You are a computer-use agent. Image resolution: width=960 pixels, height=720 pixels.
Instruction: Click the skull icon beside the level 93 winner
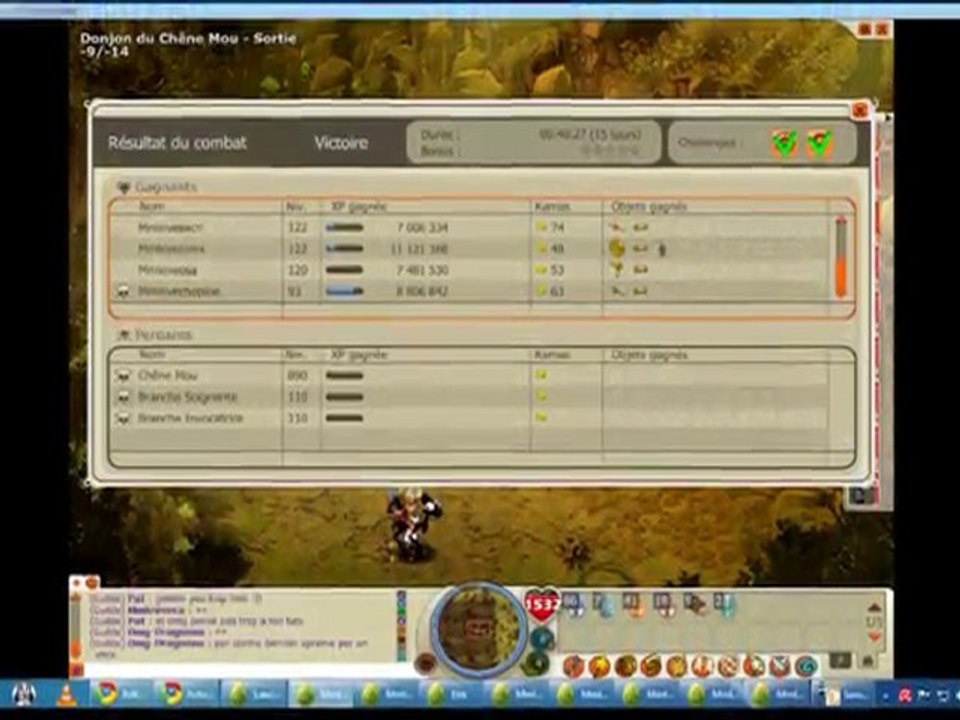124,291
